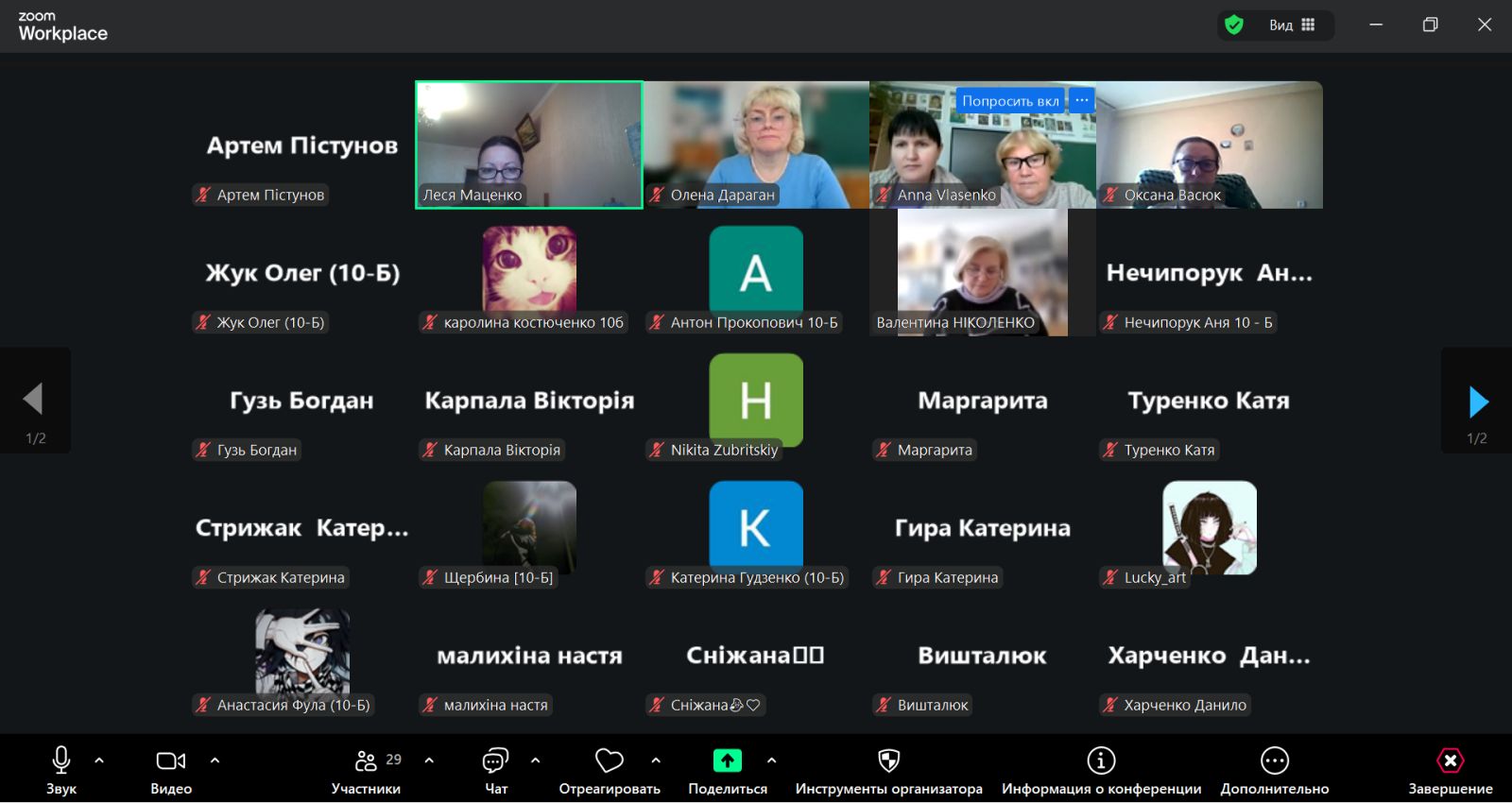Expand options arrow next to Чат
This screenshot has width=1512, height=803.
[x=536, y=760]
